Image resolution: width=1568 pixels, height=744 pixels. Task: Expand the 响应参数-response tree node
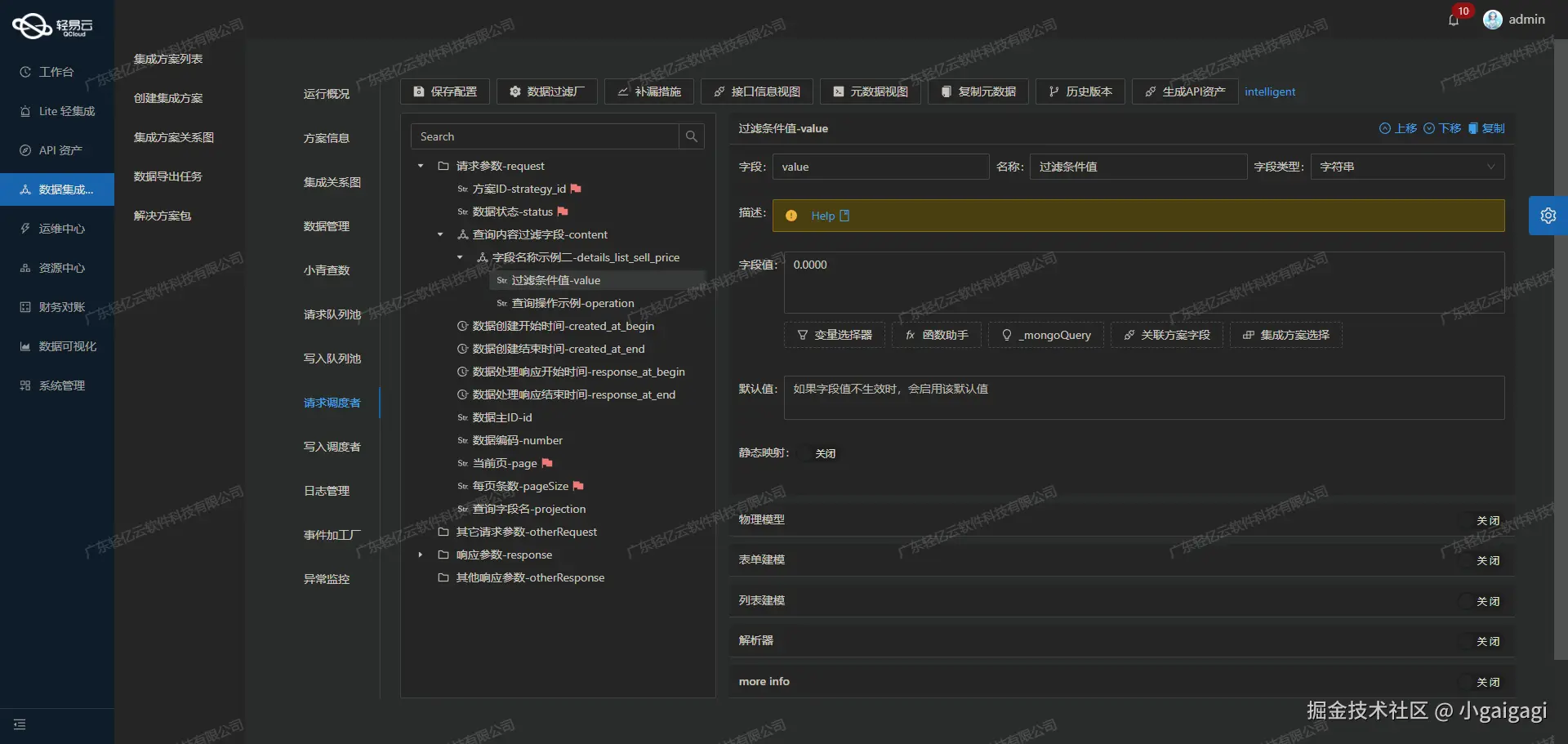click(x=420, y=555)
